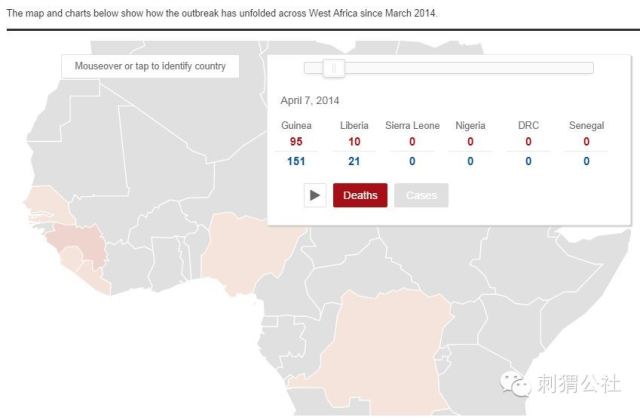Click the play button to animate timeline

(315, 195)
